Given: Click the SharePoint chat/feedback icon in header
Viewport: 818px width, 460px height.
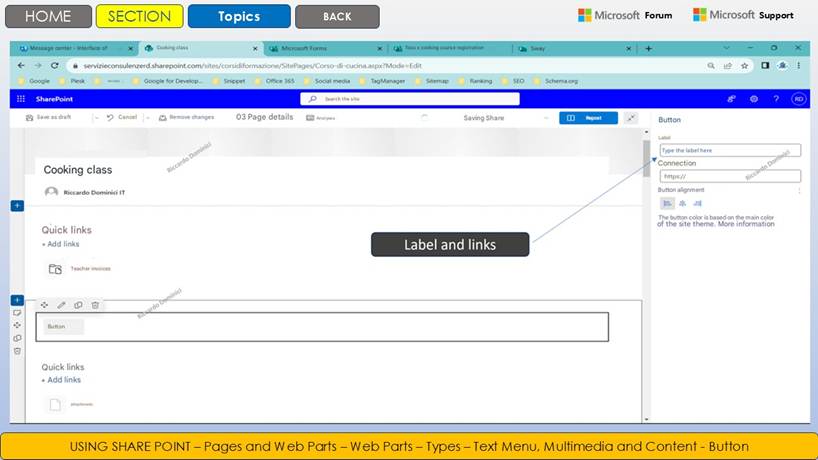Looking at the screenshot, I should 731,99.
